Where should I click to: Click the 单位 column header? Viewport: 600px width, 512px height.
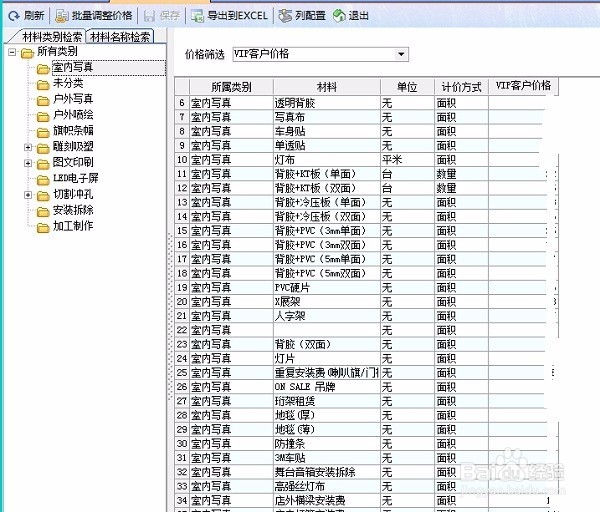407,87
